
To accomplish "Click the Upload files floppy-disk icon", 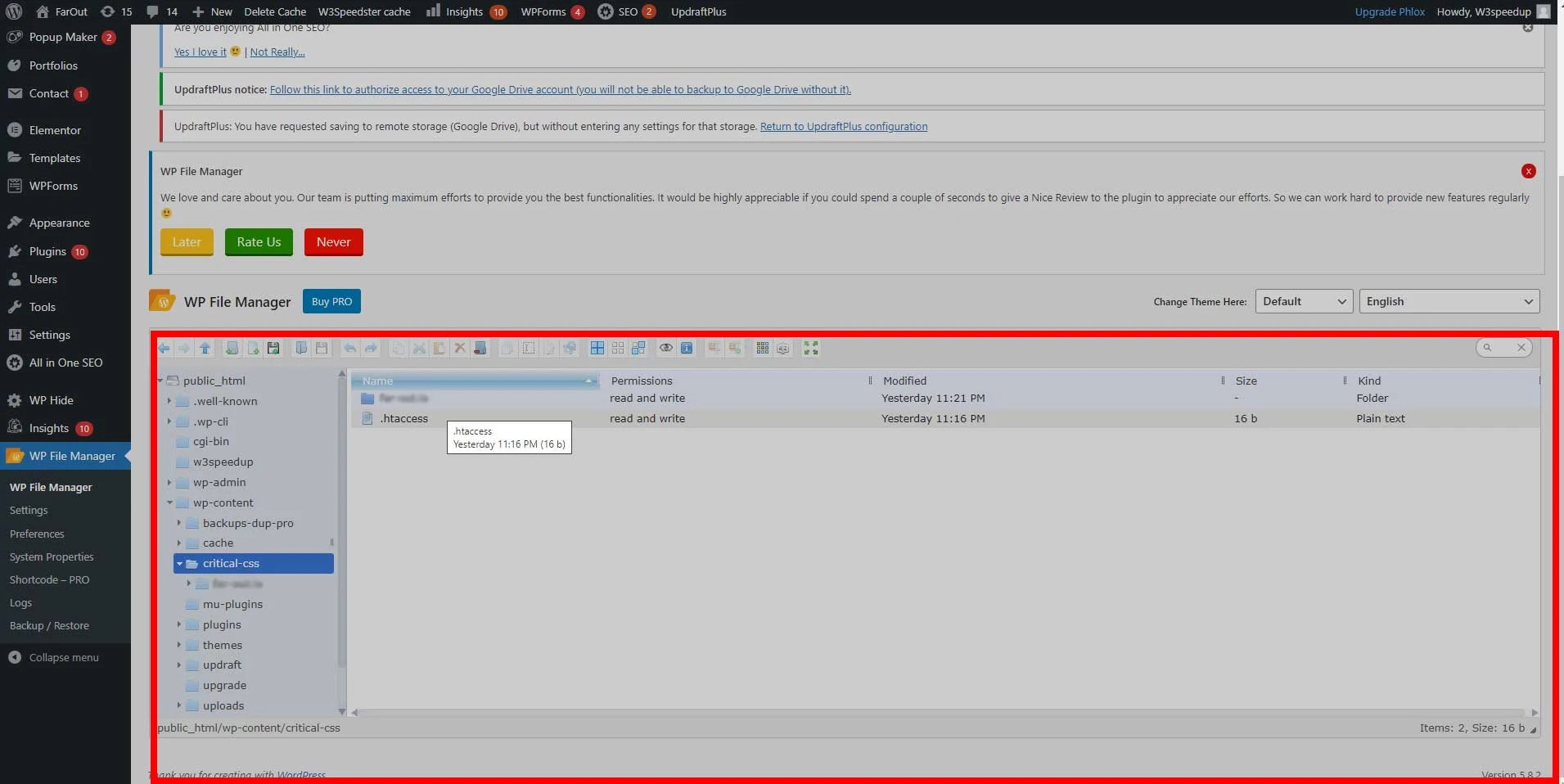I will pyautogui.click(x=273, y=349).
